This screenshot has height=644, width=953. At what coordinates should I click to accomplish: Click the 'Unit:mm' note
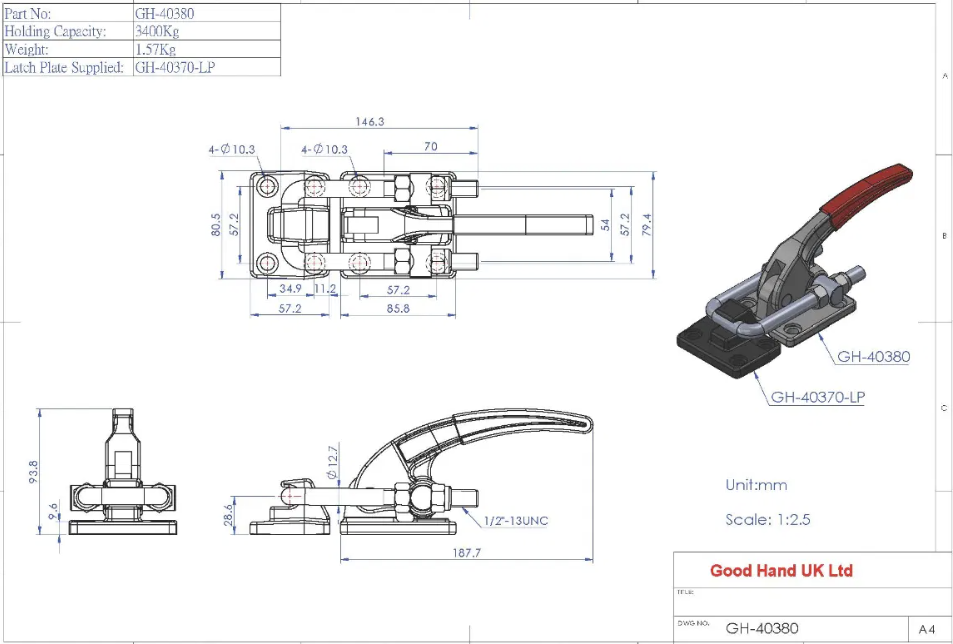coord(756,485)
